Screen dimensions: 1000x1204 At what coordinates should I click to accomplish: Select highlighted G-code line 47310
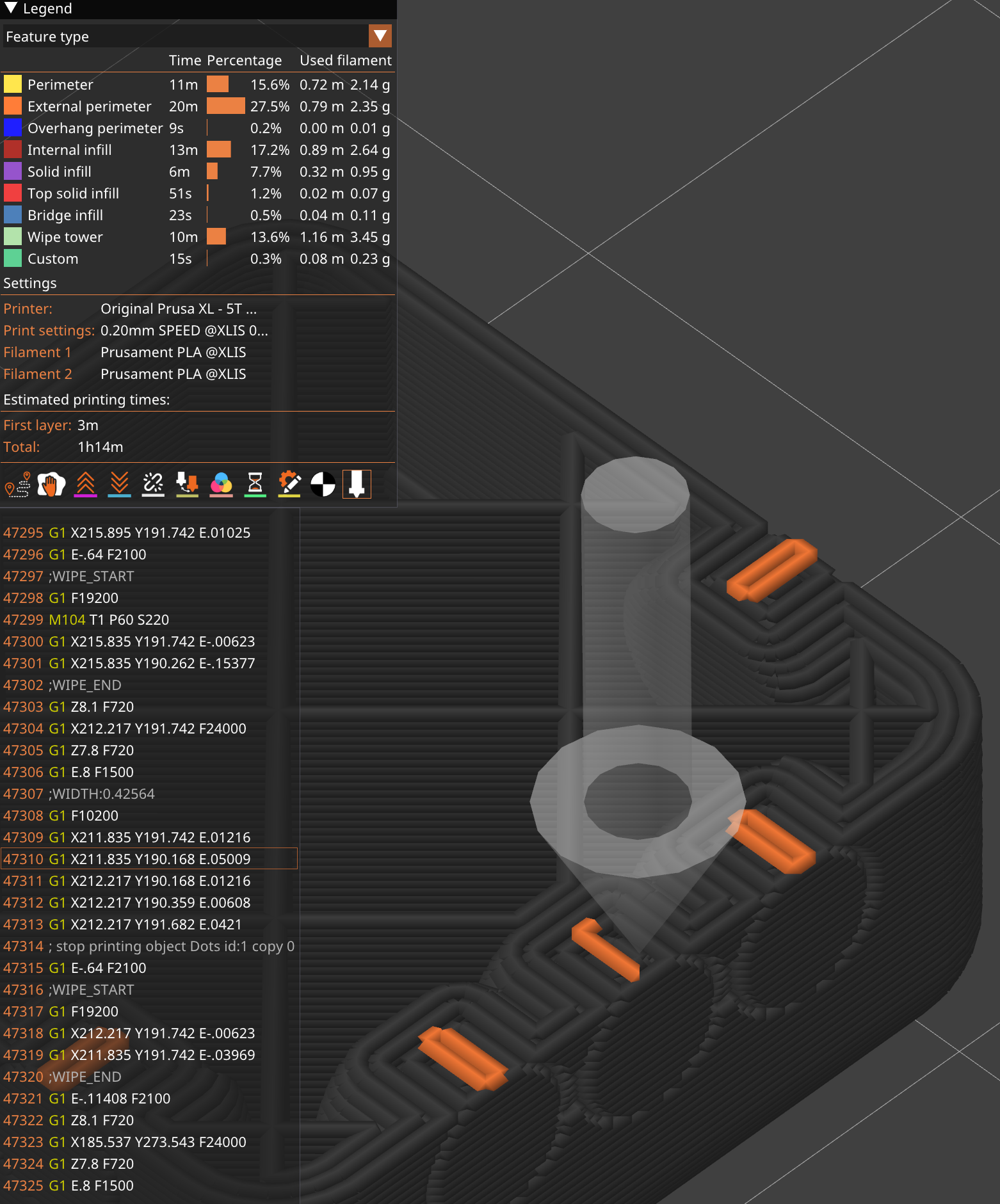[149, 859]
